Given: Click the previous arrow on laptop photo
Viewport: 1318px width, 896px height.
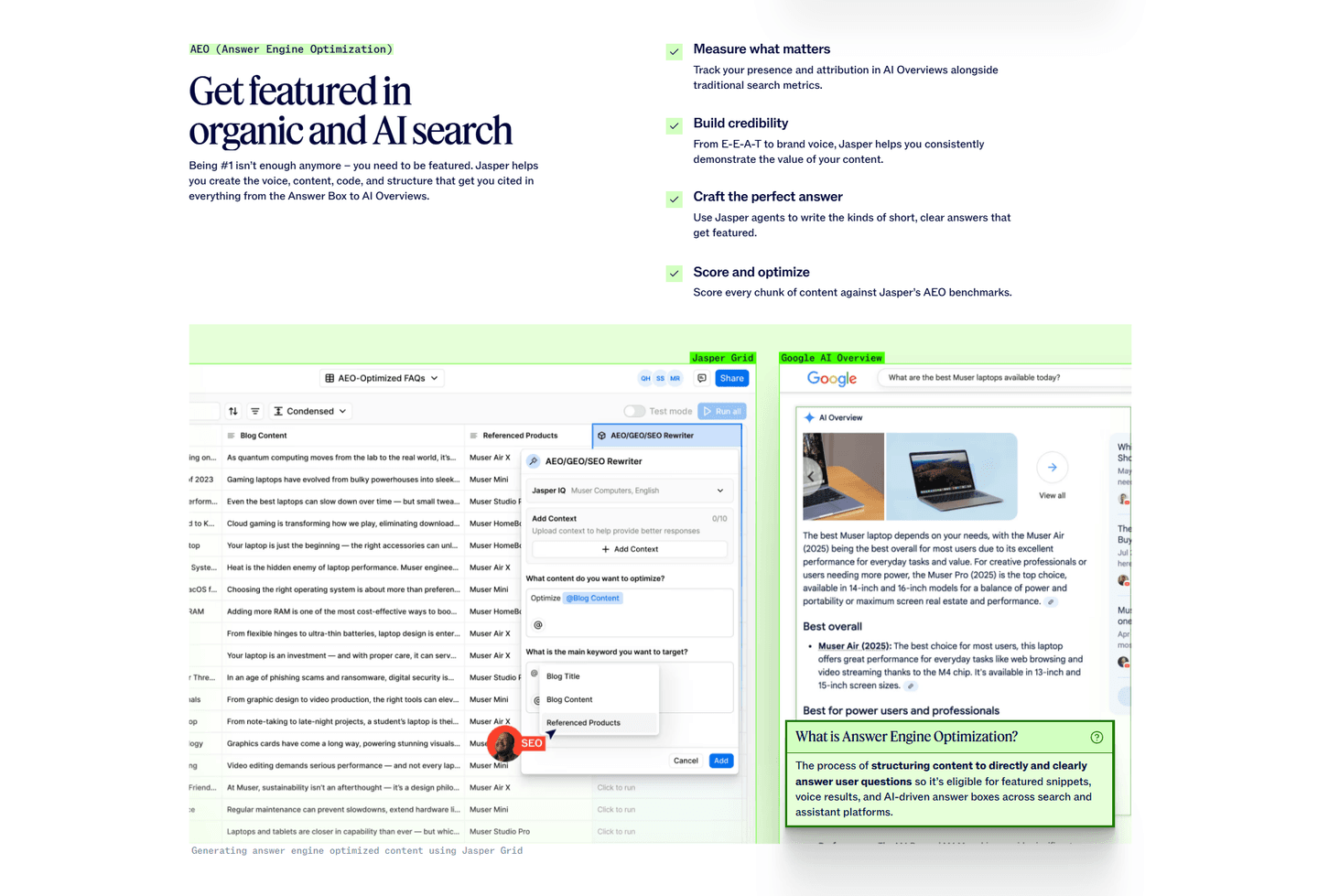Looking at the screenshot, I should 811,477.
